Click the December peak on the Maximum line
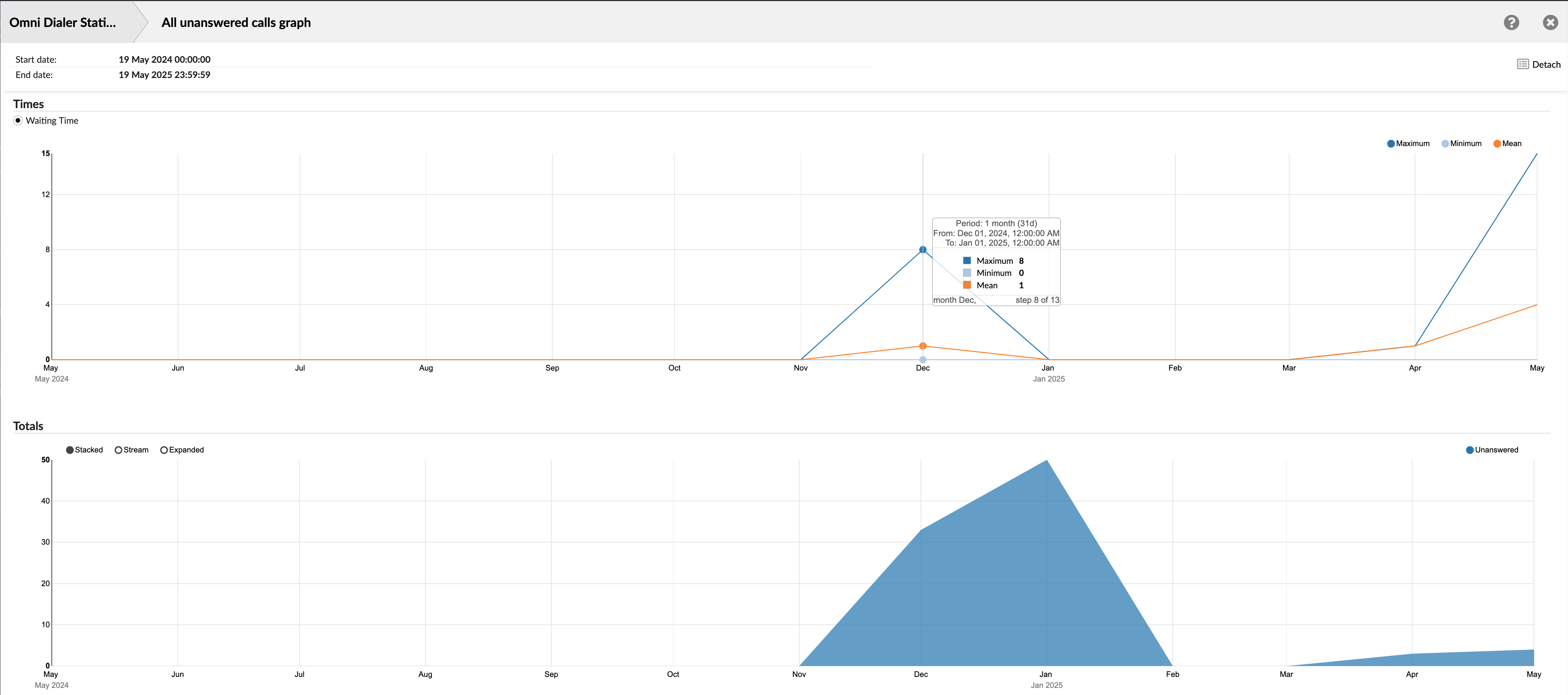Image resolution: width=1568 pixels, height=695 pixels. [x=922, y=249]
